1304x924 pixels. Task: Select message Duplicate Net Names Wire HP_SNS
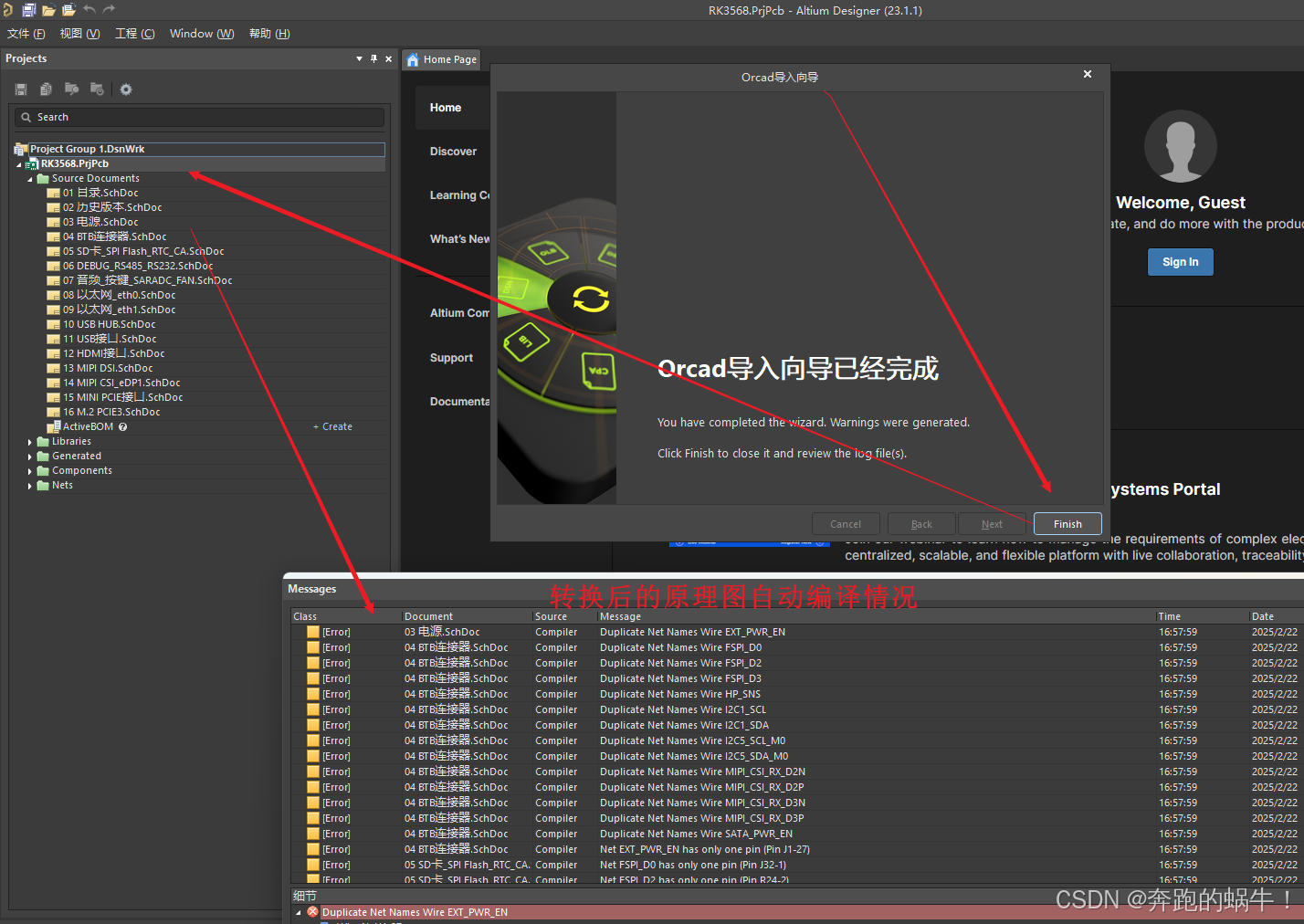point(679,694)
